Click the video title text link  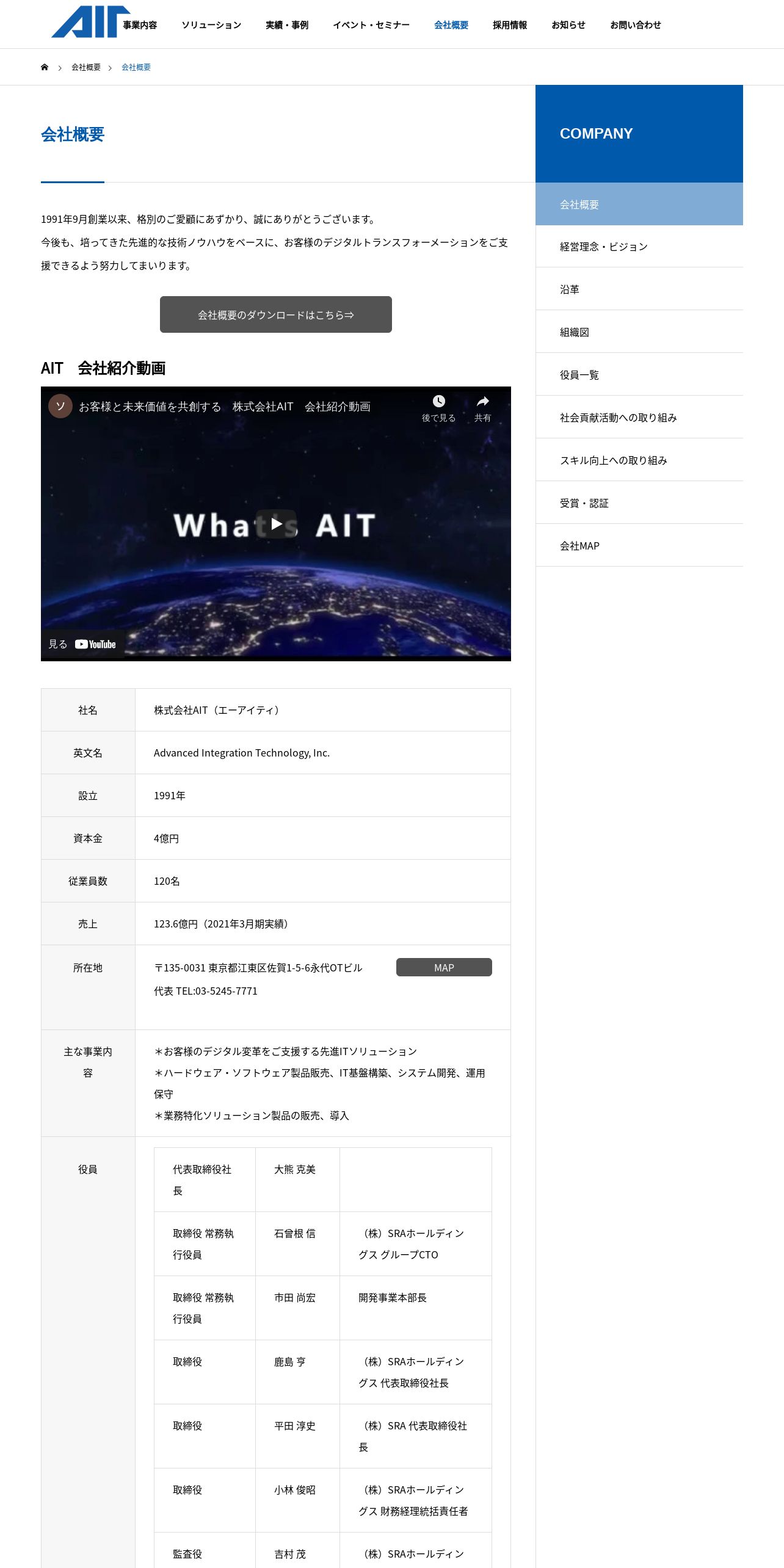224,407
